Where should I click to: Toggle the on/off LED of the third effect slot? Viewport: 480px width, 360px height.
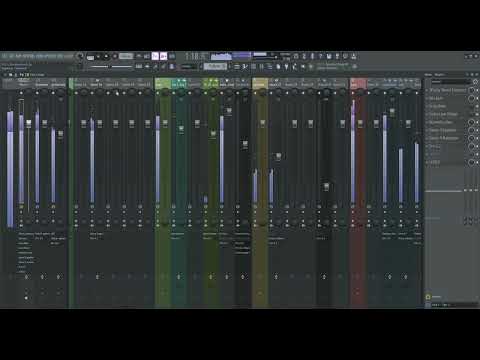(x=477, y=106)
